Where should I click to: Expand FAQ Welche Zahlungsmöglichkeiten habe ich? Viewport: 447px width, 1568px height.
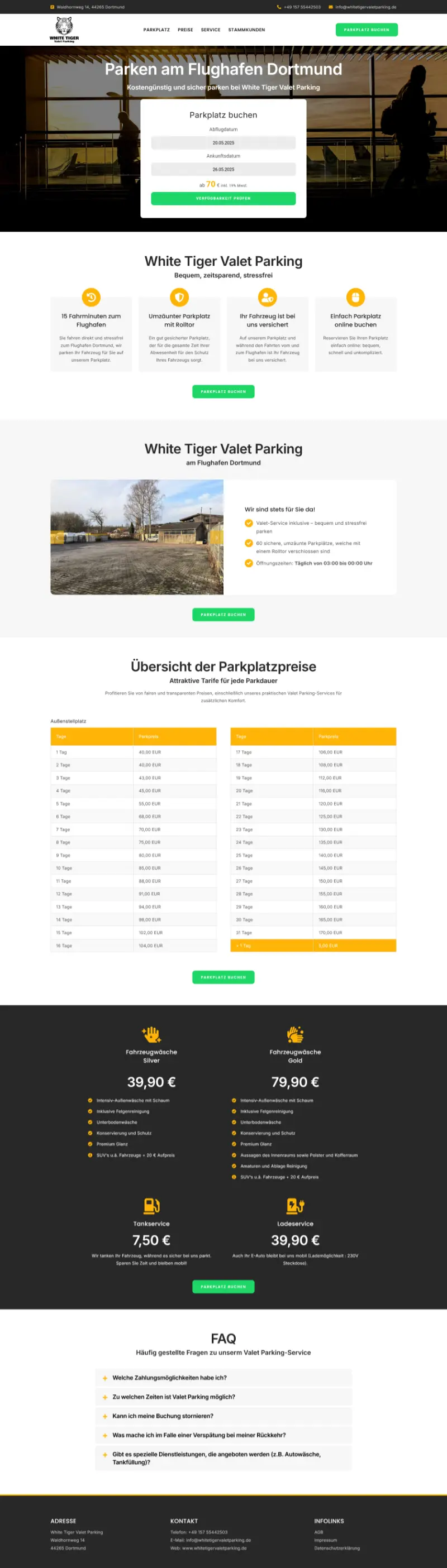[223, 1378]
